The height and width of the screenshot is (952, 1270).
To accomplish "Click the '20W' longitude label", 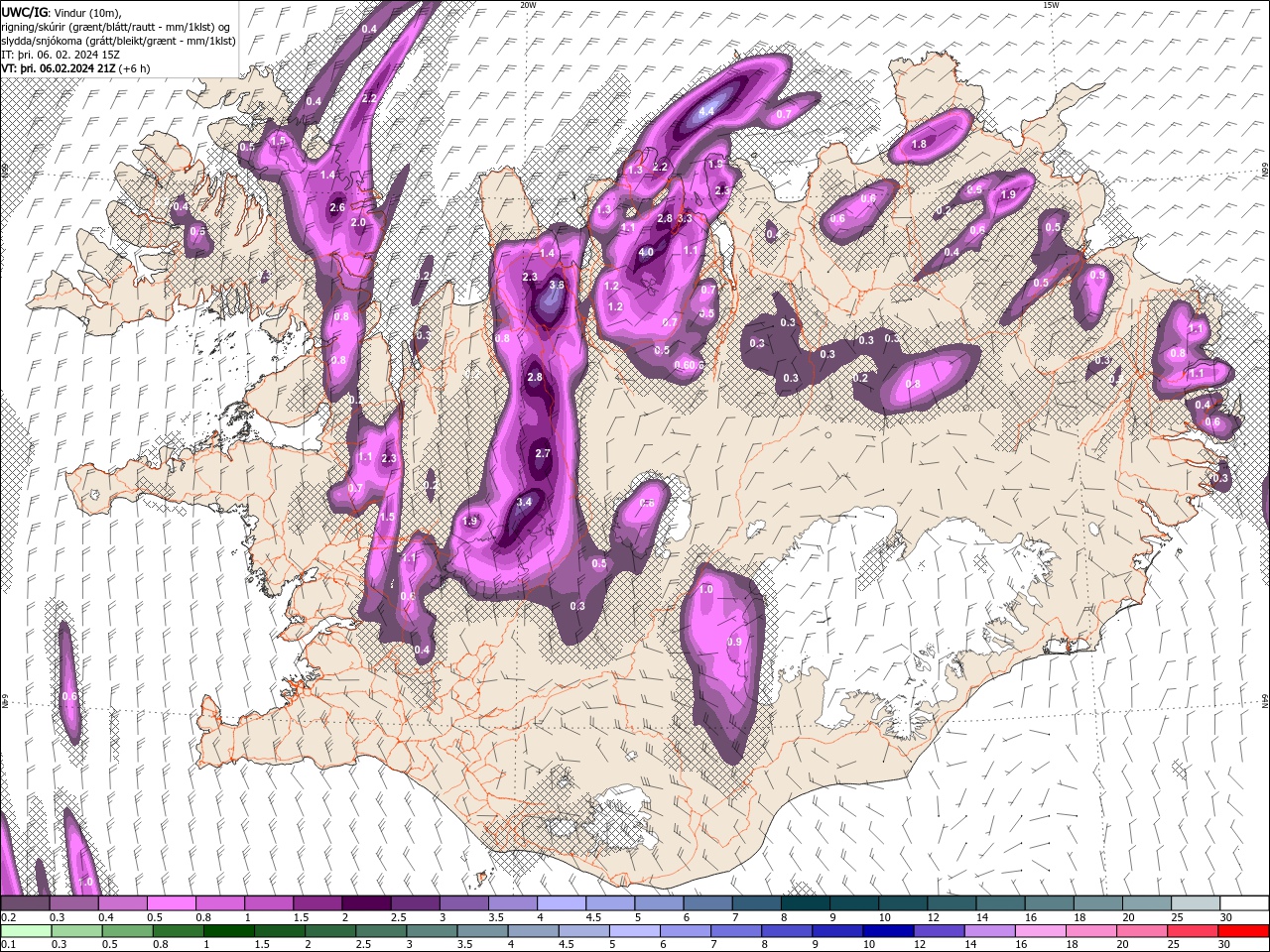I will pos(528,5).
